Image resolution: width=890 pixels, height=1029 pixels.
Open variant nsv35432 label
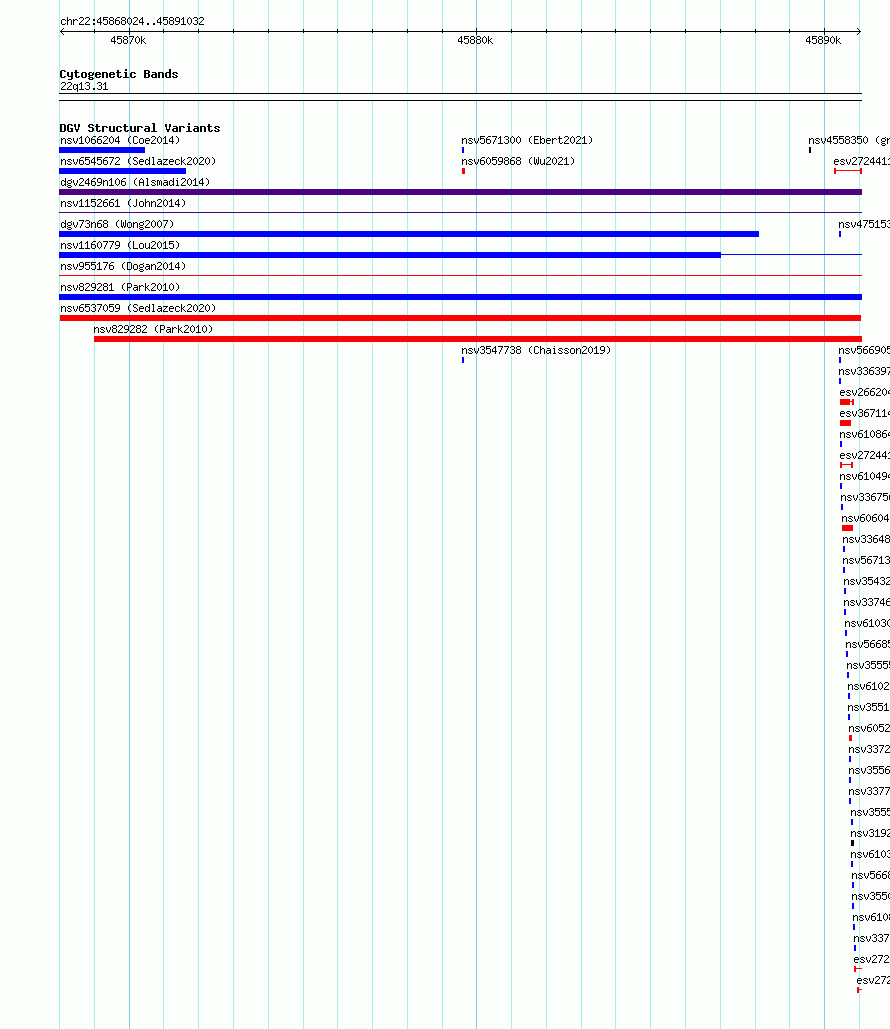(866, 581)
